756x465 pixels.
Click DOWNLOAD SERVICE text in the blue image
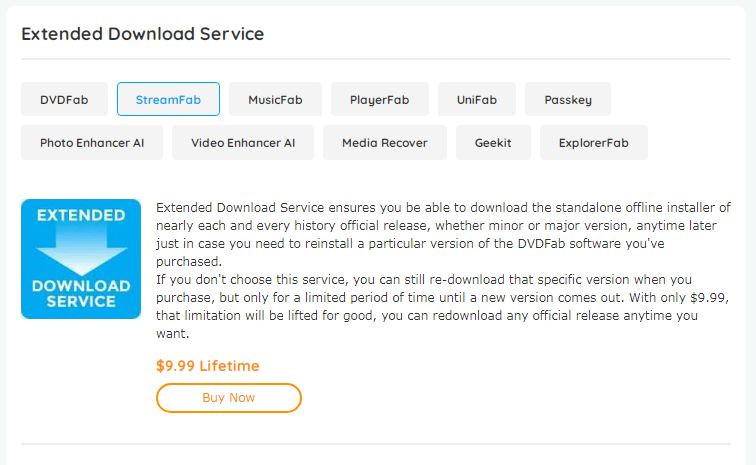(81, 293)
